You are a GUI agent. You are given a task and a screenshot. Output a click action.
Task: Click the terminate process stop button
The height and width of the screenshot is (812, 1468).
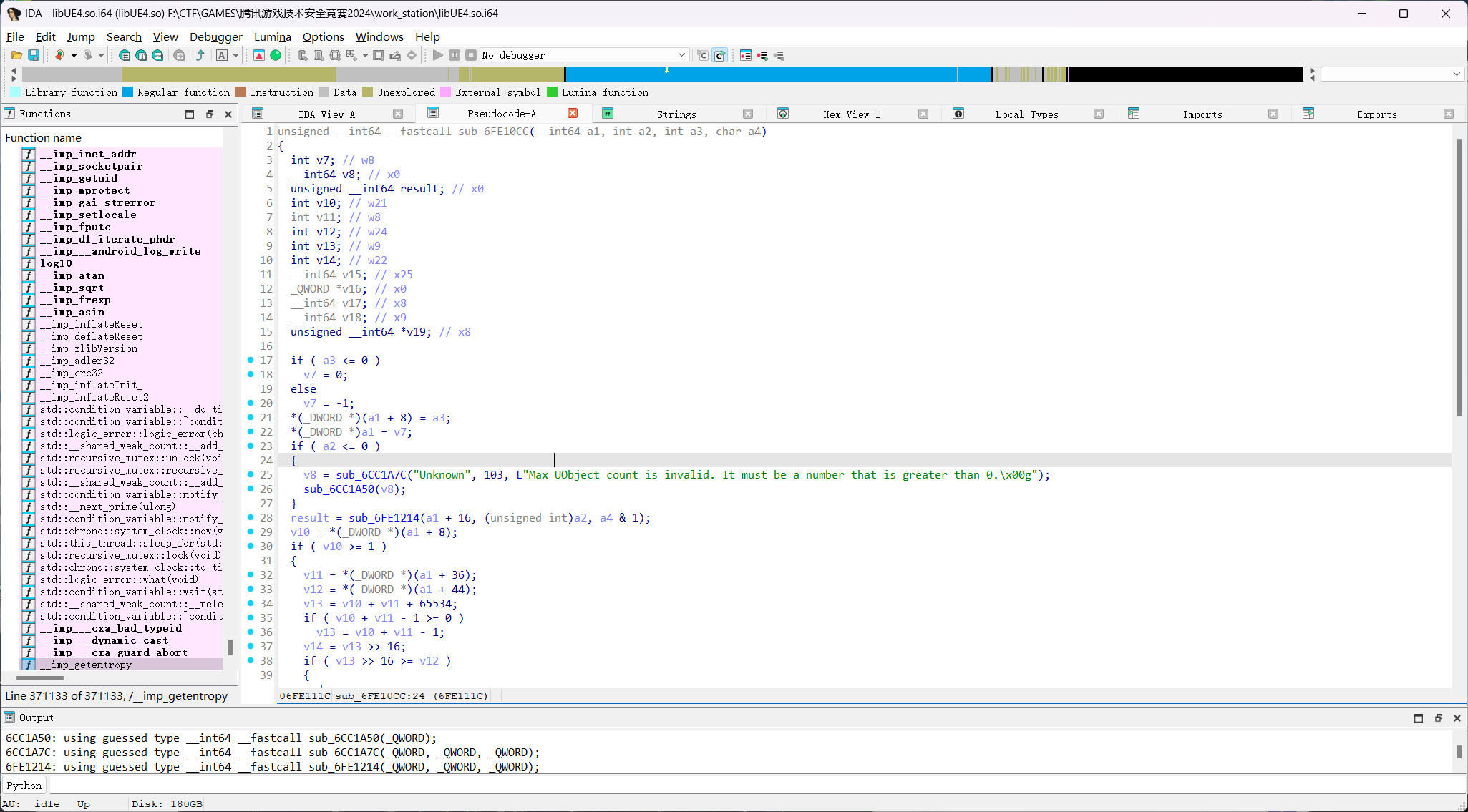click(471, 55)
